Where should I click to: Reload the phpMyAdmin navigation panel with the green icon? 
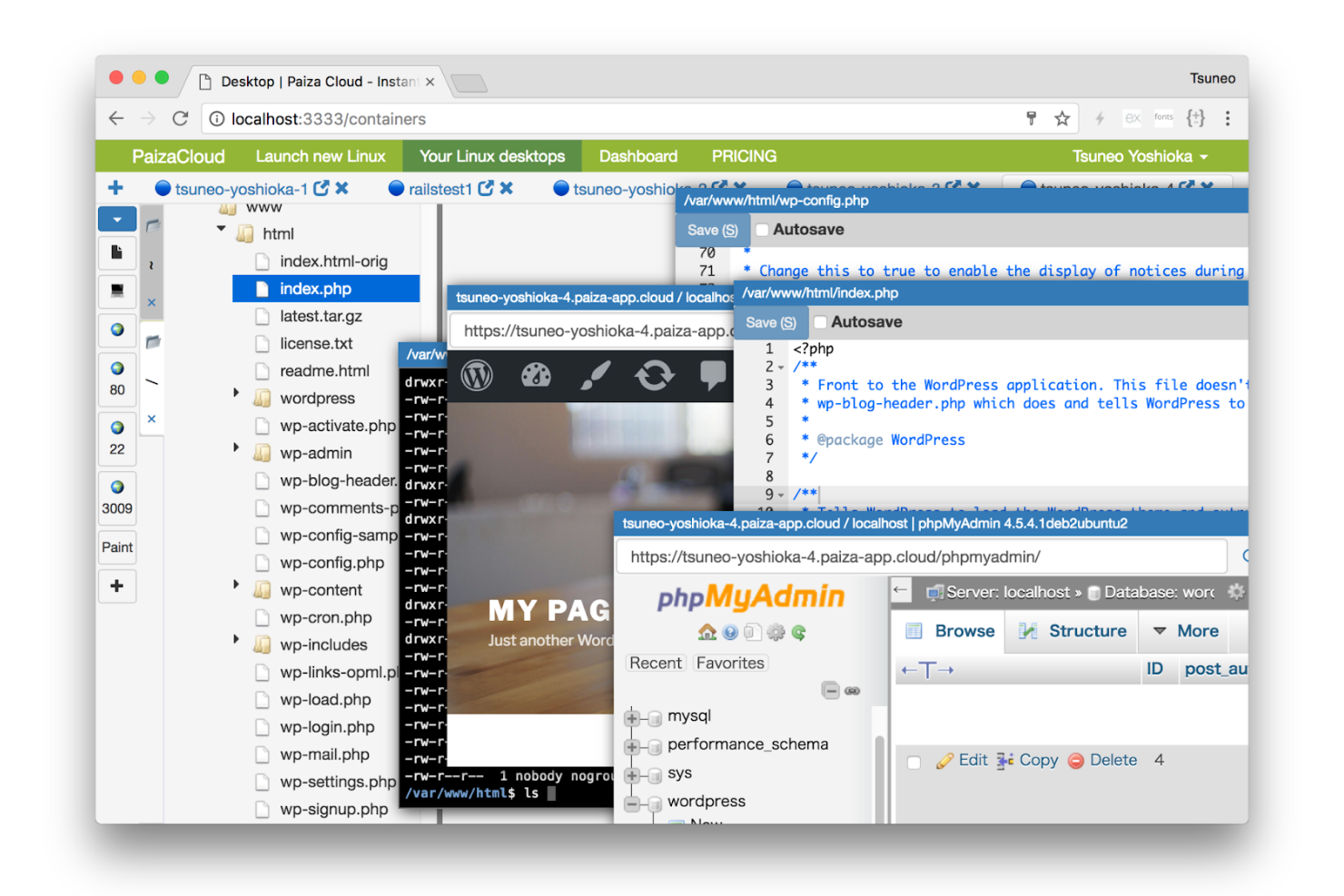click(x=800, y=633)
